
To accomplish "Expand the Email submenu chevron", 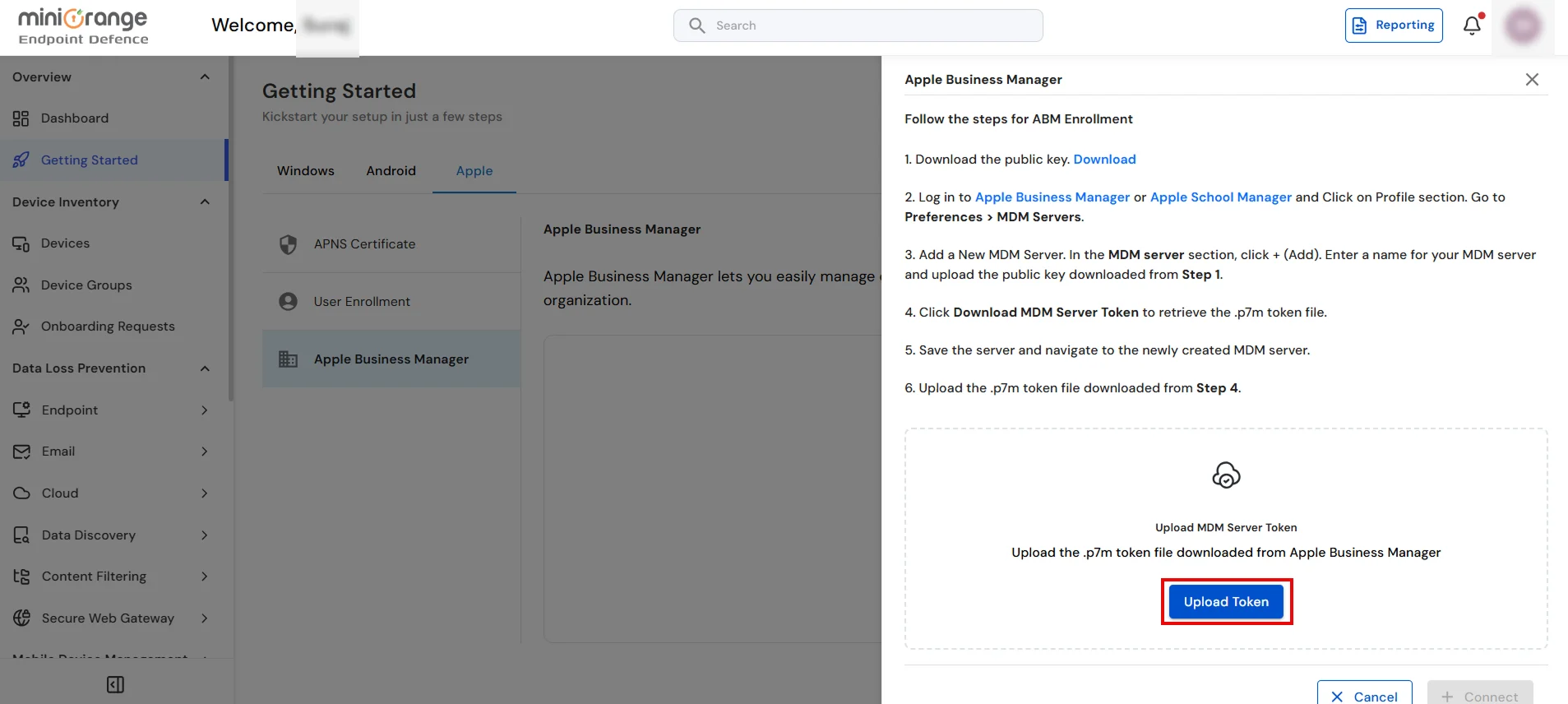I will click(x=205, y=452).
